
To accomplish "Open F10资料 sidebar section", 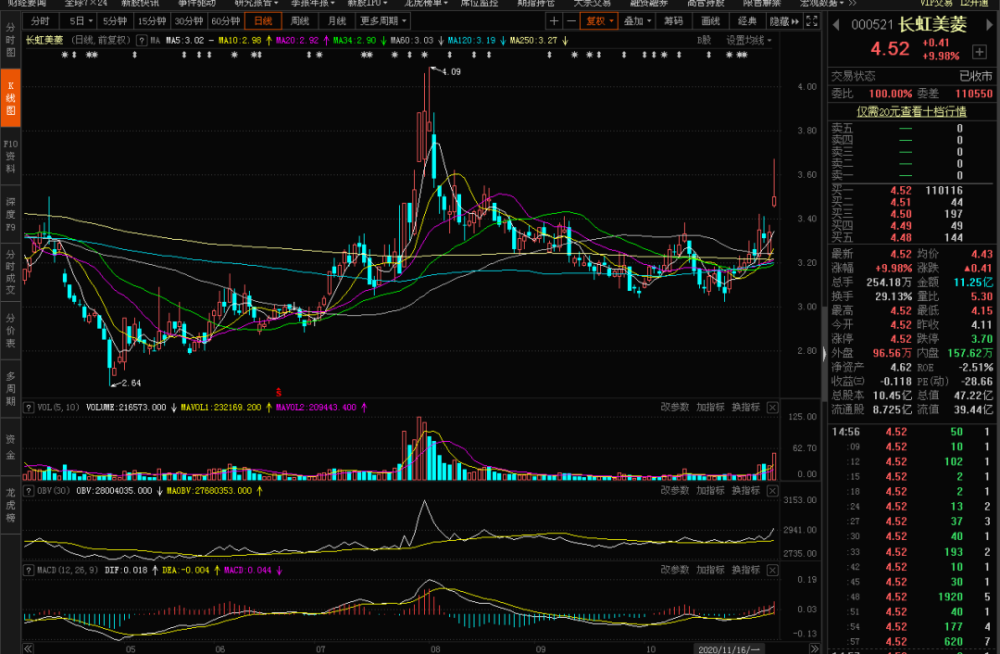I will coord(10,156).
